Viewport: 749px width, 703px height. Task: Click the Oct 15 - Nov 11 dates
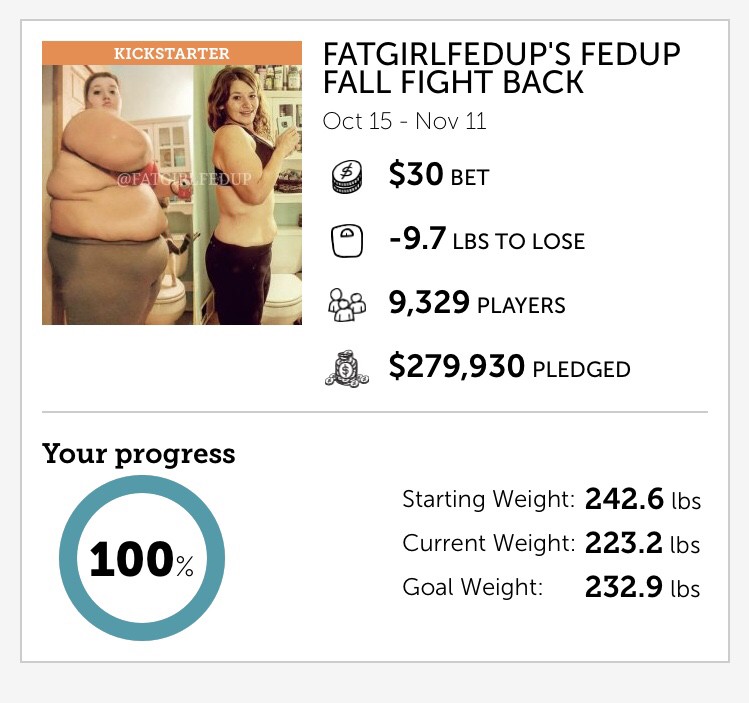[x=405, y=121]
